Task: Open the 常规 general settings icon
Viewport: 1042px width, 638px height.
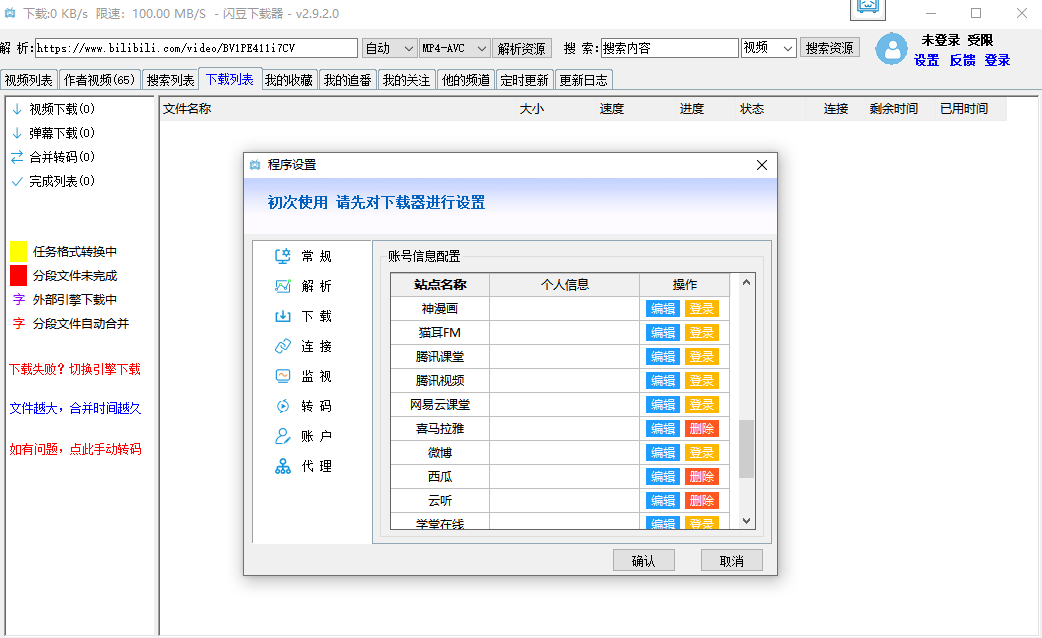Action: pos(283,256)
